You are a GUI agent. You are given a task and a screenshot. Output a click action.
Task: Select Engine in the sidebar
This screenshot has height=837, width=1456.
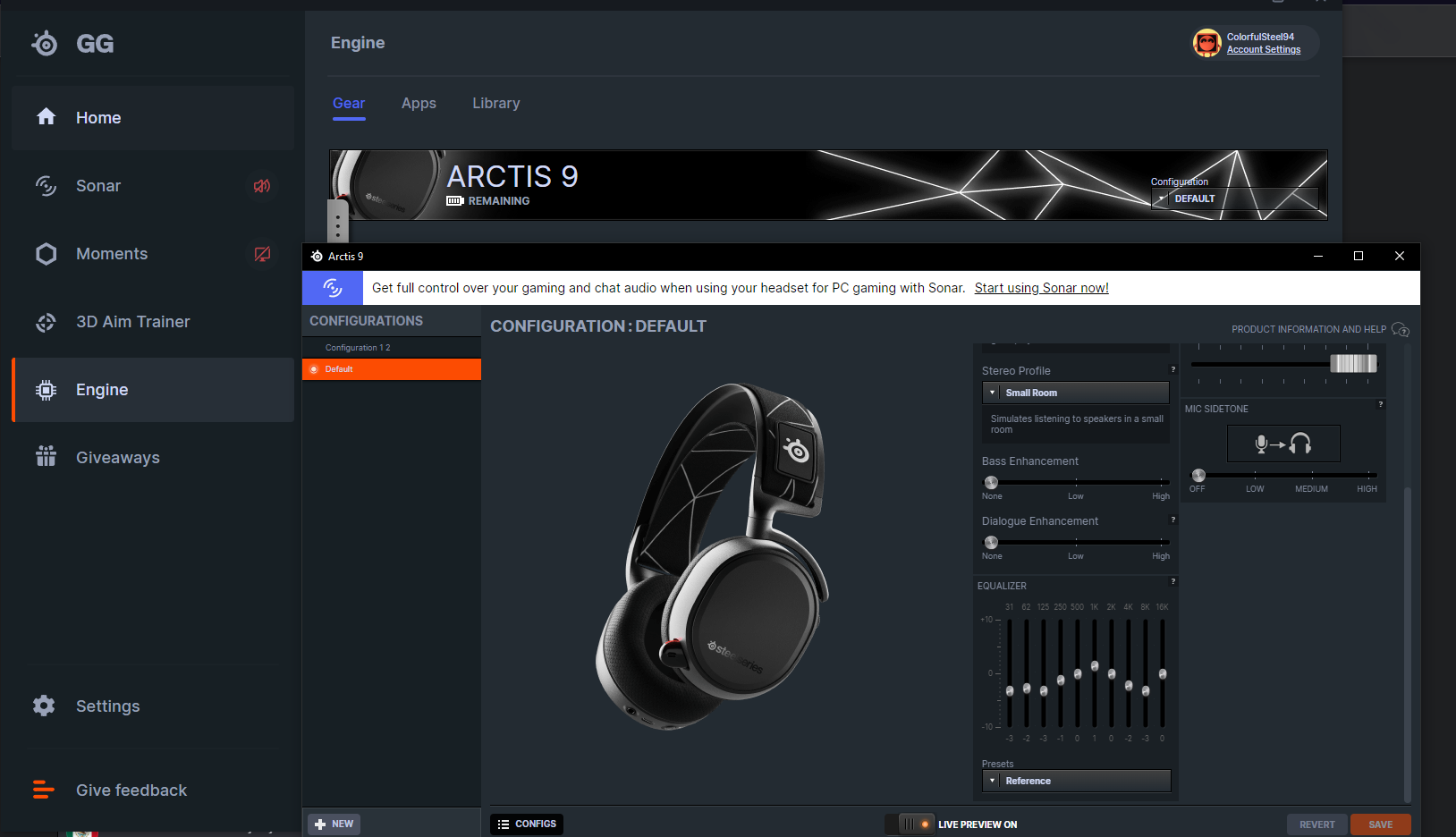153,390
